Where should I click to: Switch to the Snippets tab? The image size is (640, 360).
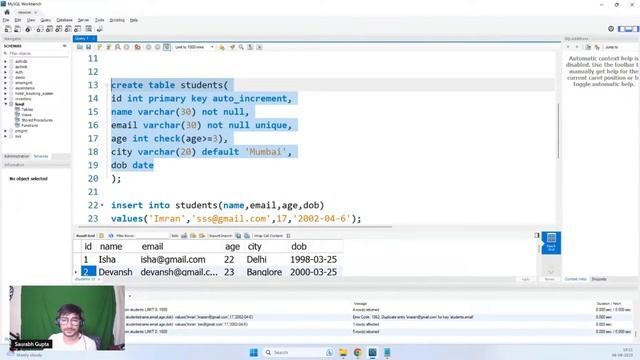pos(599,279)
